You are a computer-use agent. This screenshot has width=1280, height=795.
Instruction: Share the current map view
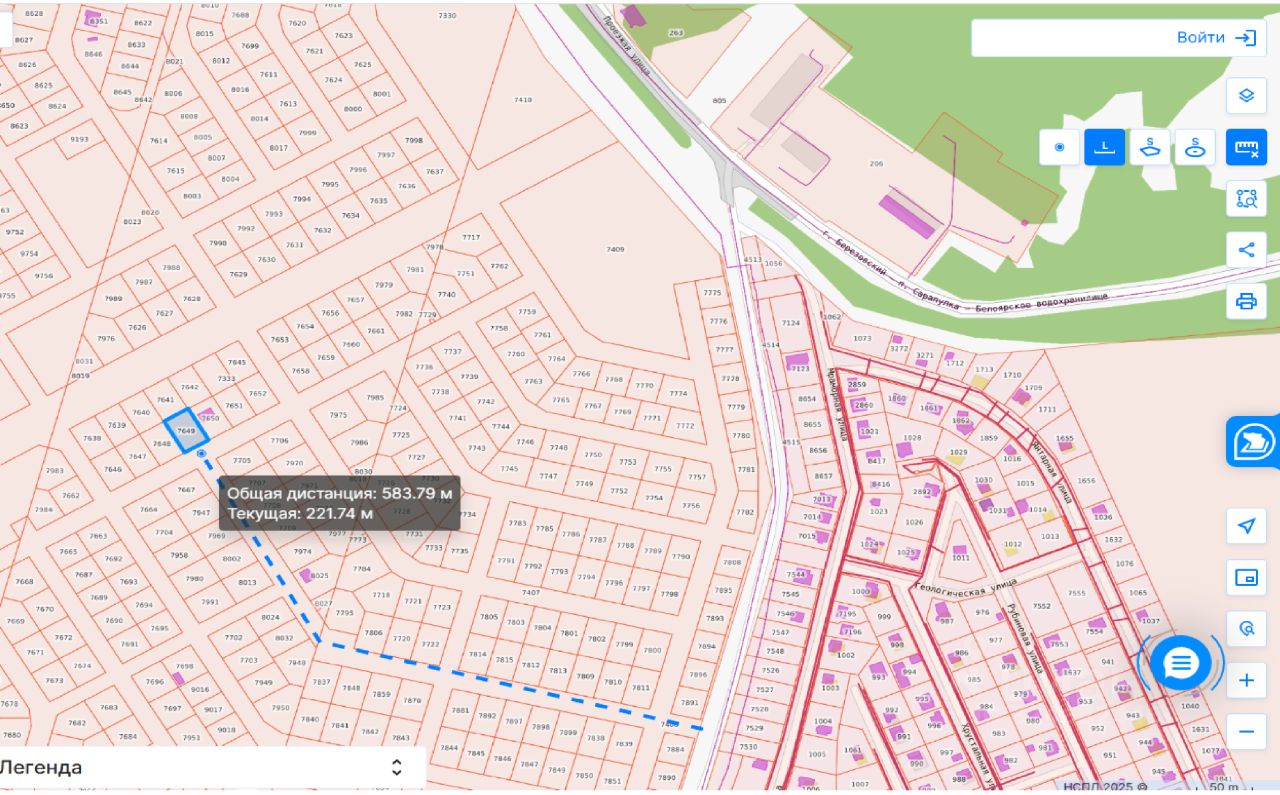pyautogui.click(x=1246, y=250)
